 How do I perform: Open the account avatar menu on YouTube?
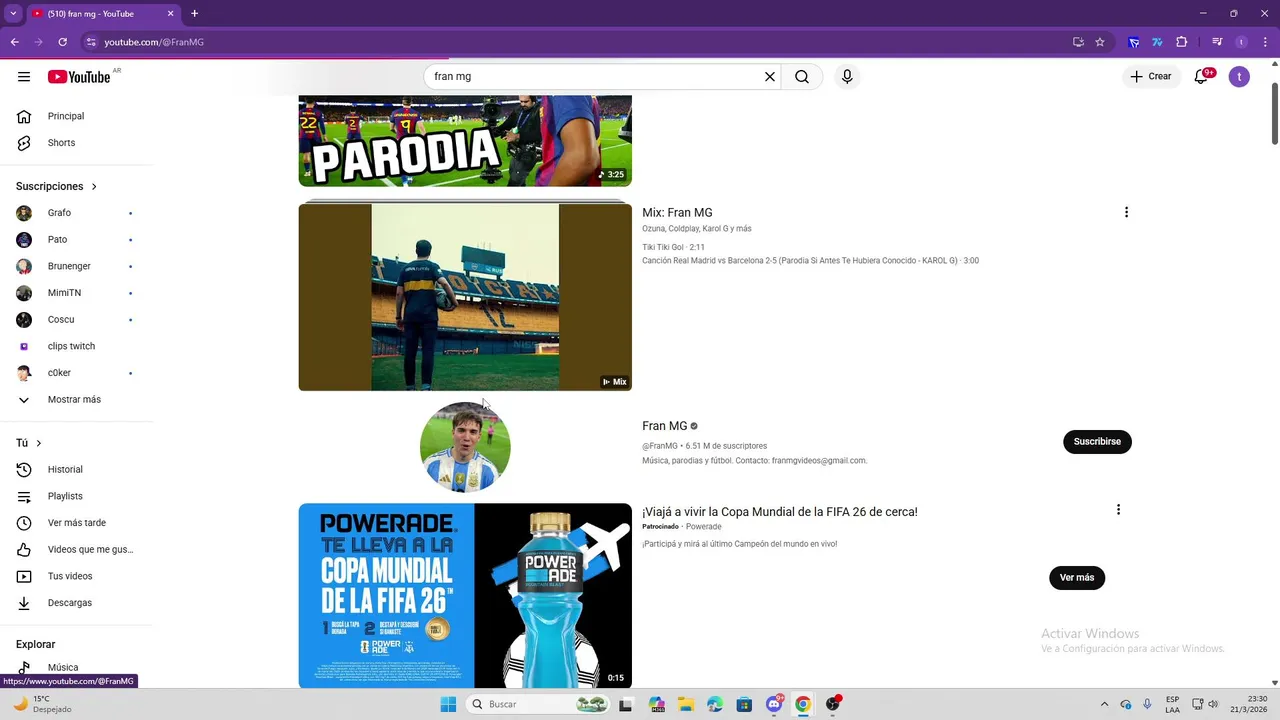pyautogui.click(x=1239, y=77)
